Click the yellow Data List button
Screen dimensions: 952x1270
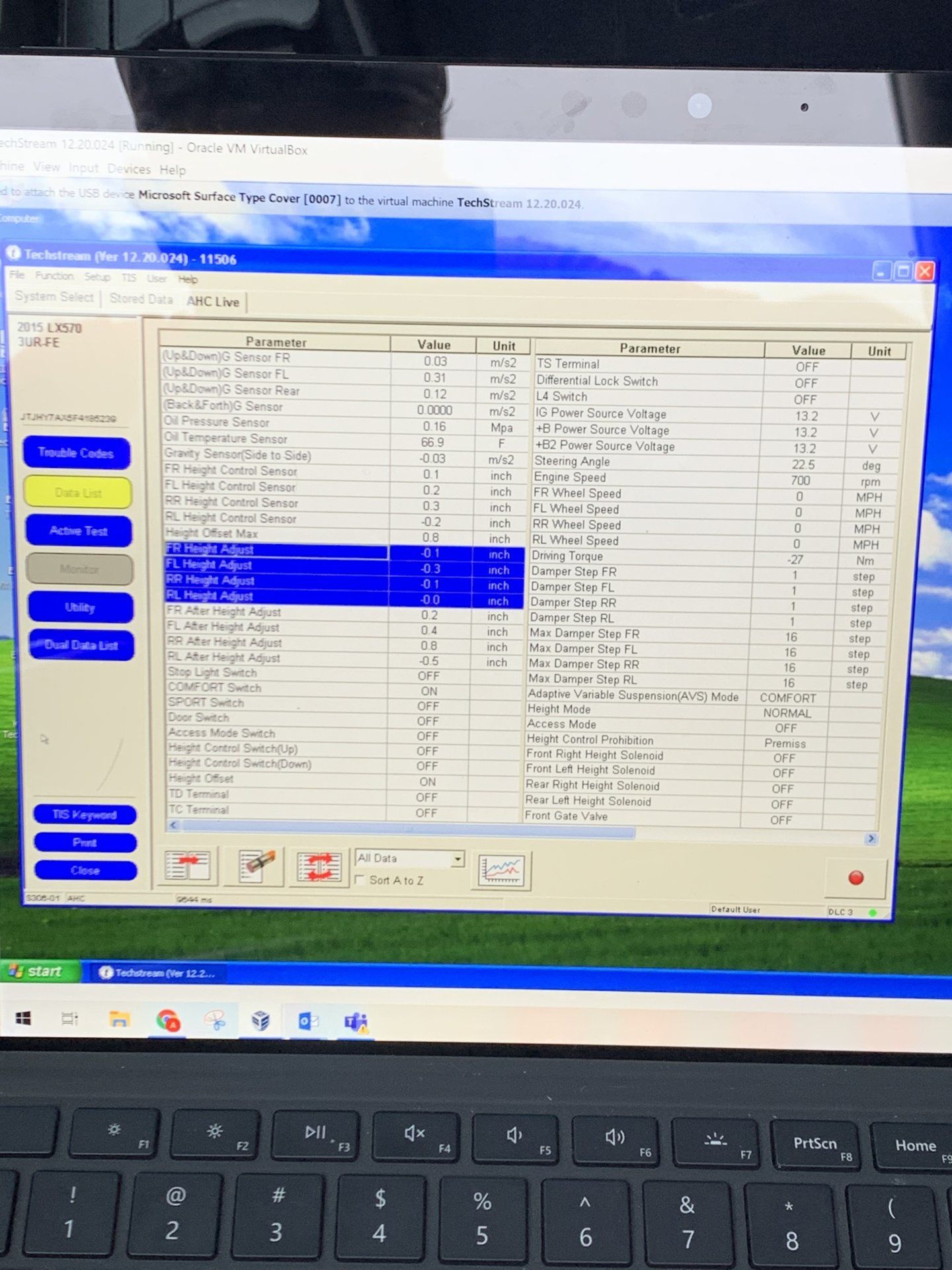78,493
